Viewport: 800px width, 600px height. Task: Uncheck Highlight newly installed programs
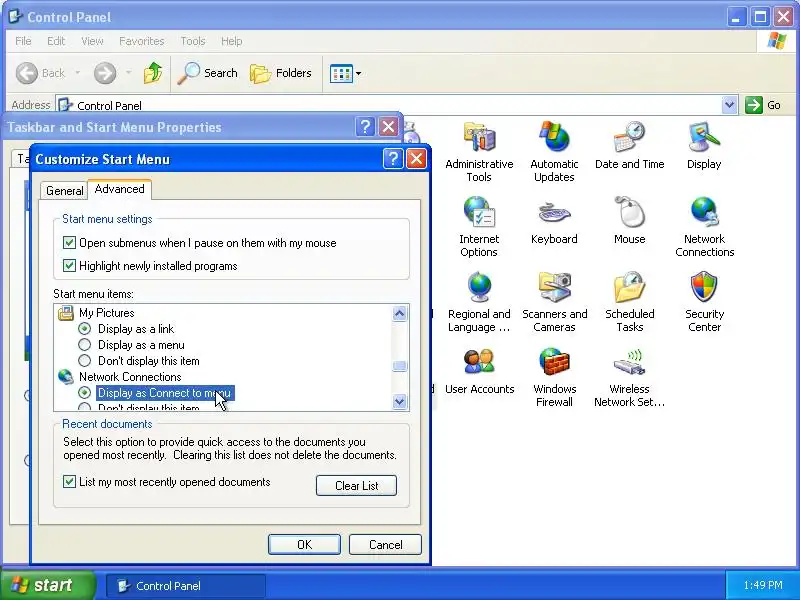pyautogui.click(x=69, y=265)
